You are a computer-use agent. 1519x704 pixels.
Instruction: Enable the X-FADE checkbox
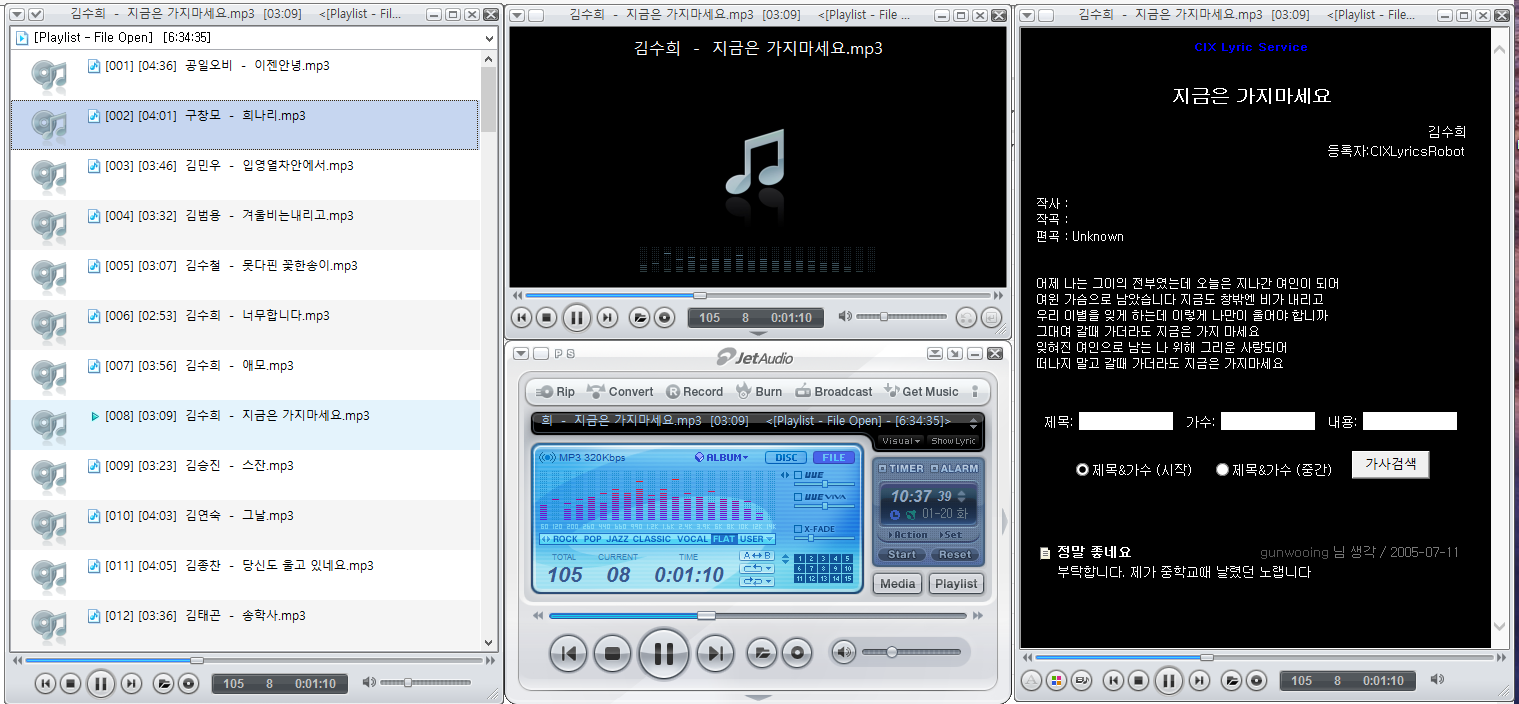(798, 529)
